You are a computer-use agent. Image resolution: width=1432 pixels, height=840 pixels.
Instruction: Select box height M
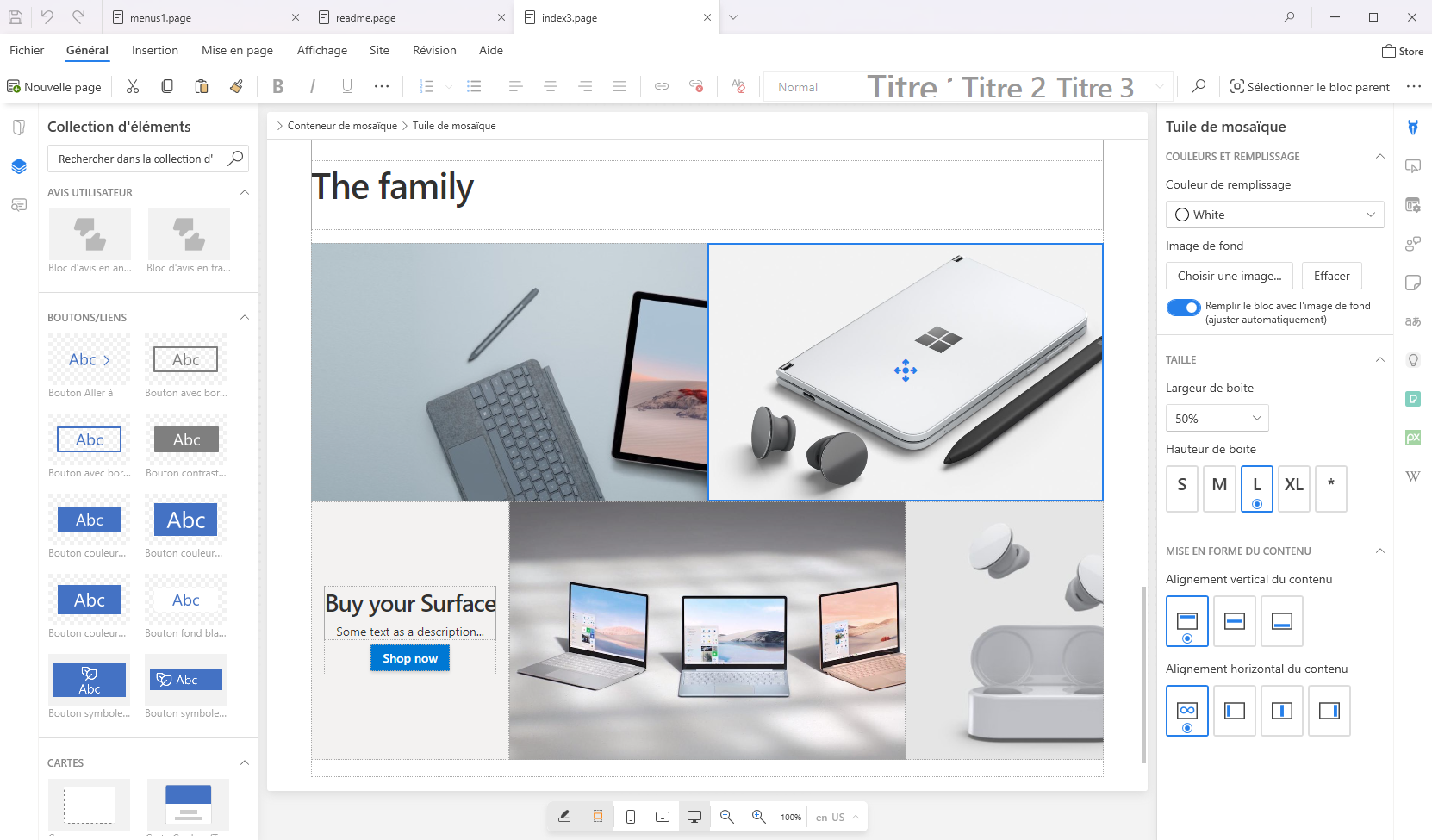click(x=1219, y=488)
